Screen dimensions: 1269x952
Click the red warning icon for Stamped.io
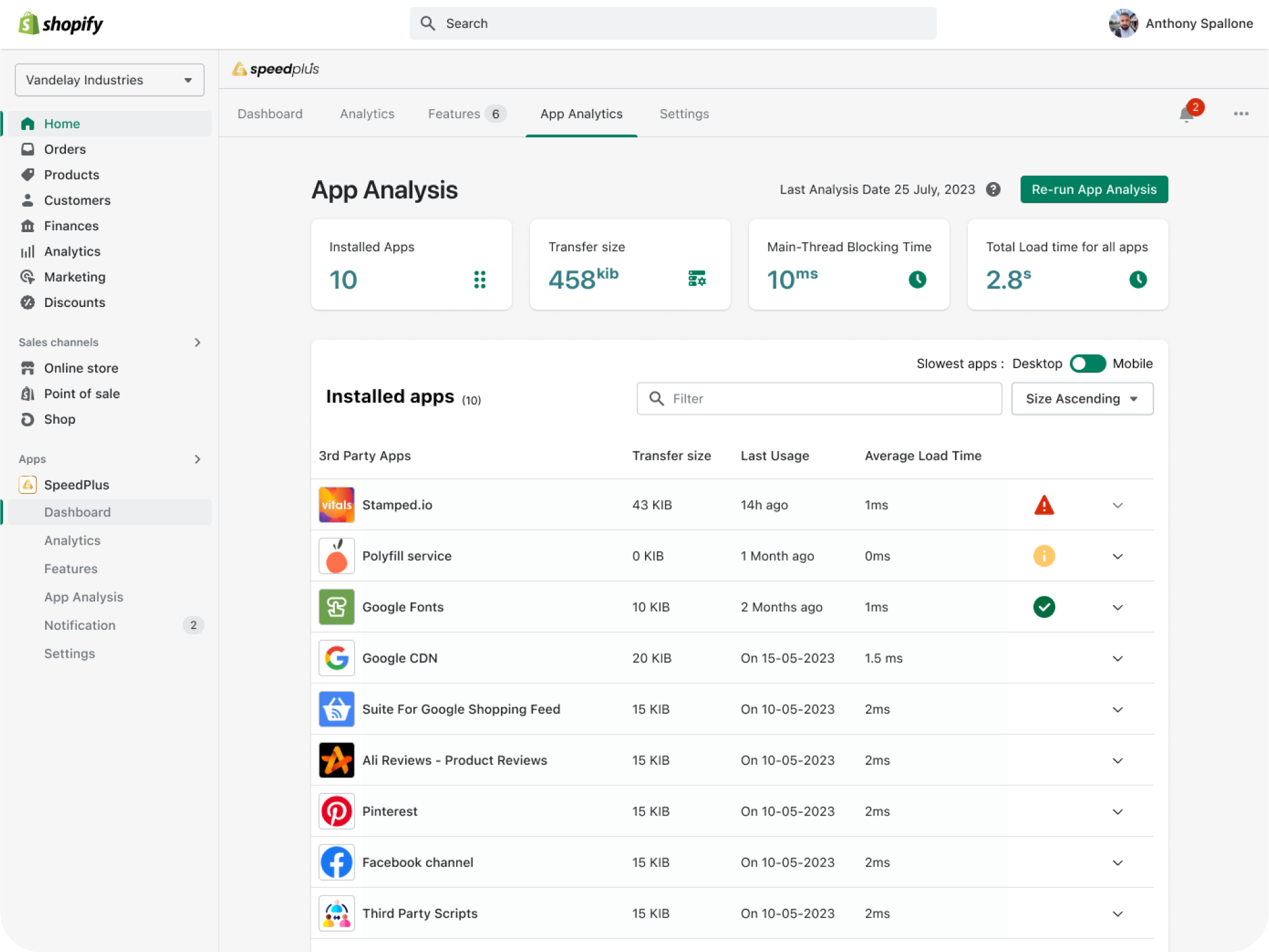pyautogui.click(x=1044, y=505)
